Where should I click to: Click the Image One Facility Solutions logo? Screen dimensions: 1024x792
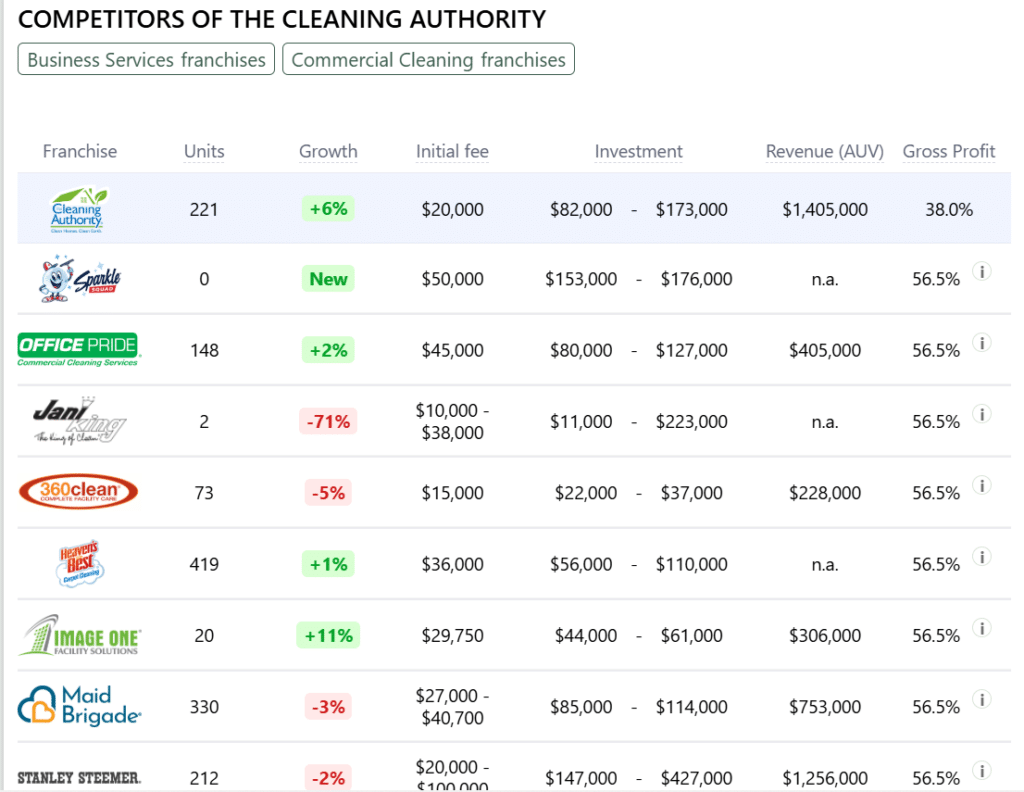click(79, 635)
